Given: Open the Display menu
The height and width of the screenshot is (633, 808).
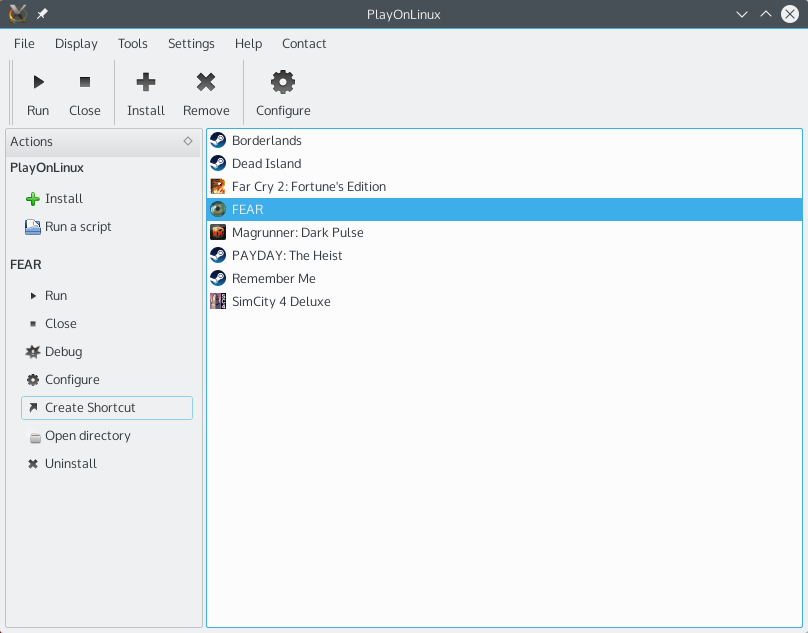Looking at the screenshot, I should [x=76, y=44].
